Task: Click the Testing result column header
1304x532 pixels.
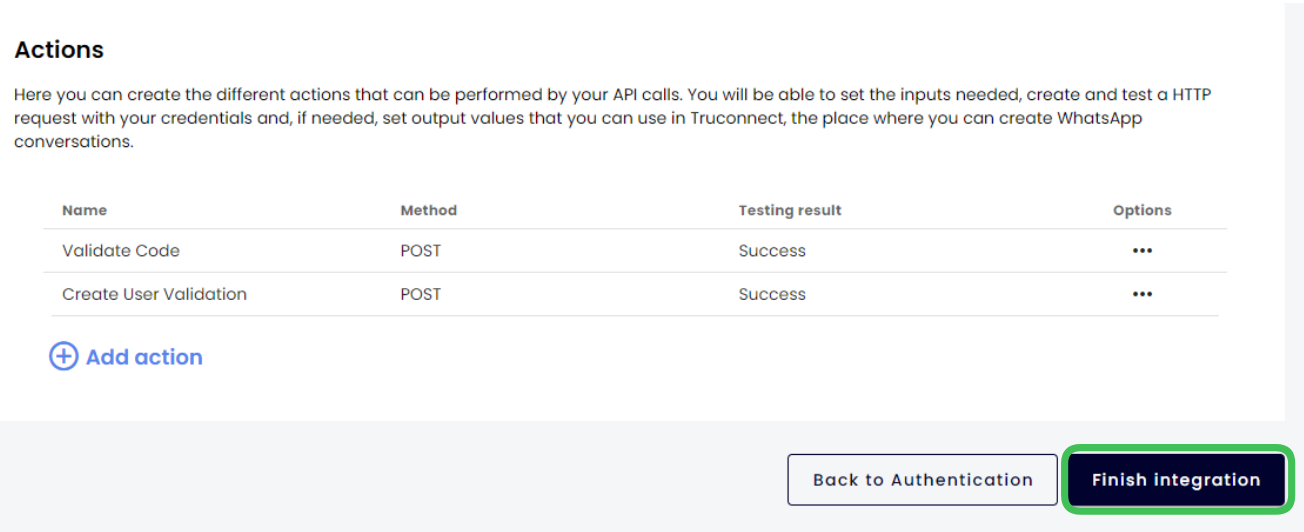Action: [790, 210]
